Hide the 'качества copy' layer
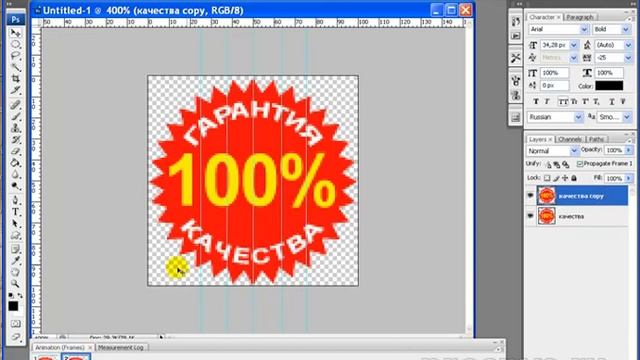This screenshot has width=640, height=360. tap(530, 196)
